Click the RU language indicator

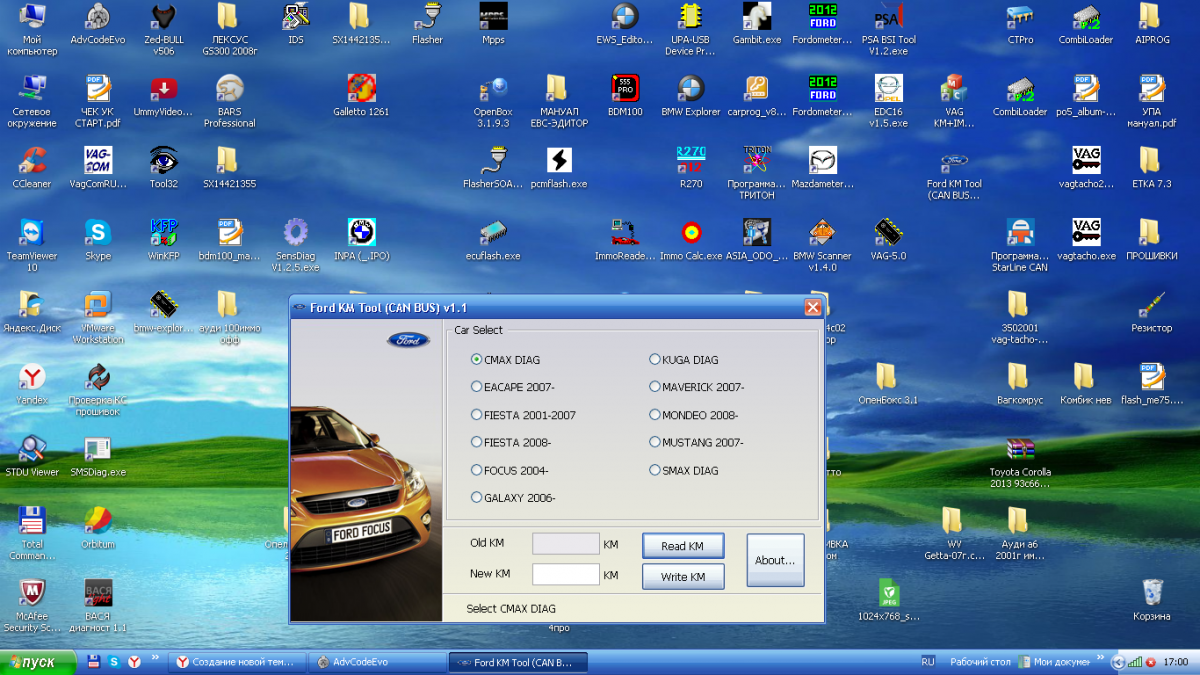coord(928,662)
